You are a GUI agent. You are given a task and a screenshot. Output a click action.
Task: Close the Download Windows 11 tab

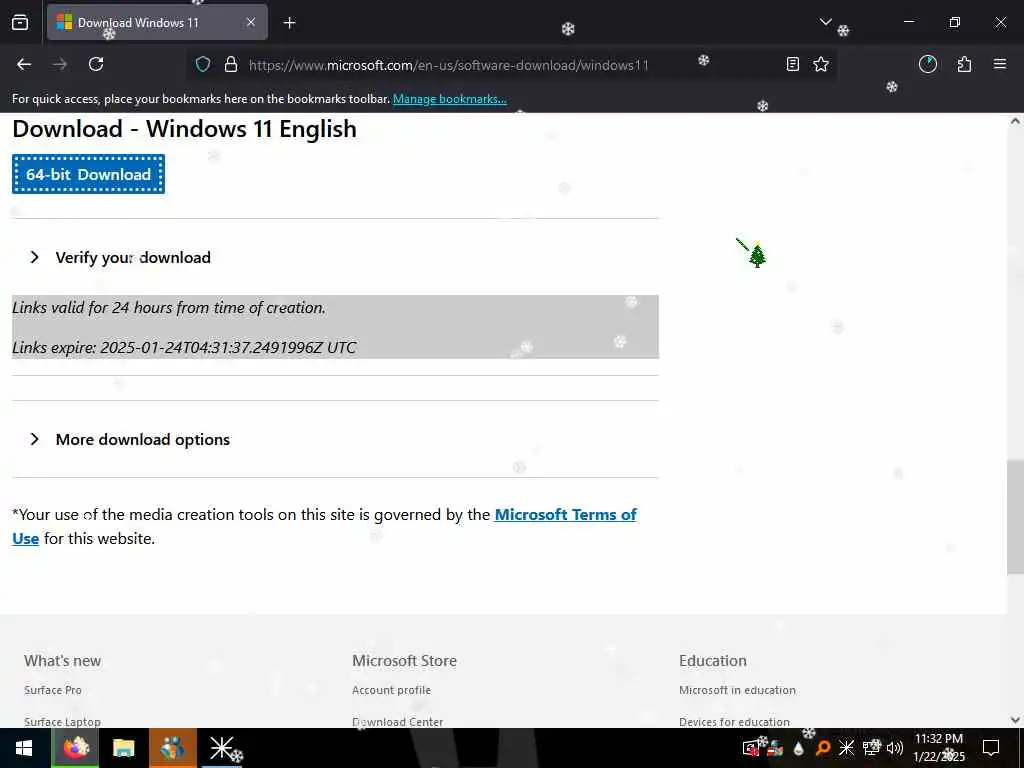(x=251, y=23)
